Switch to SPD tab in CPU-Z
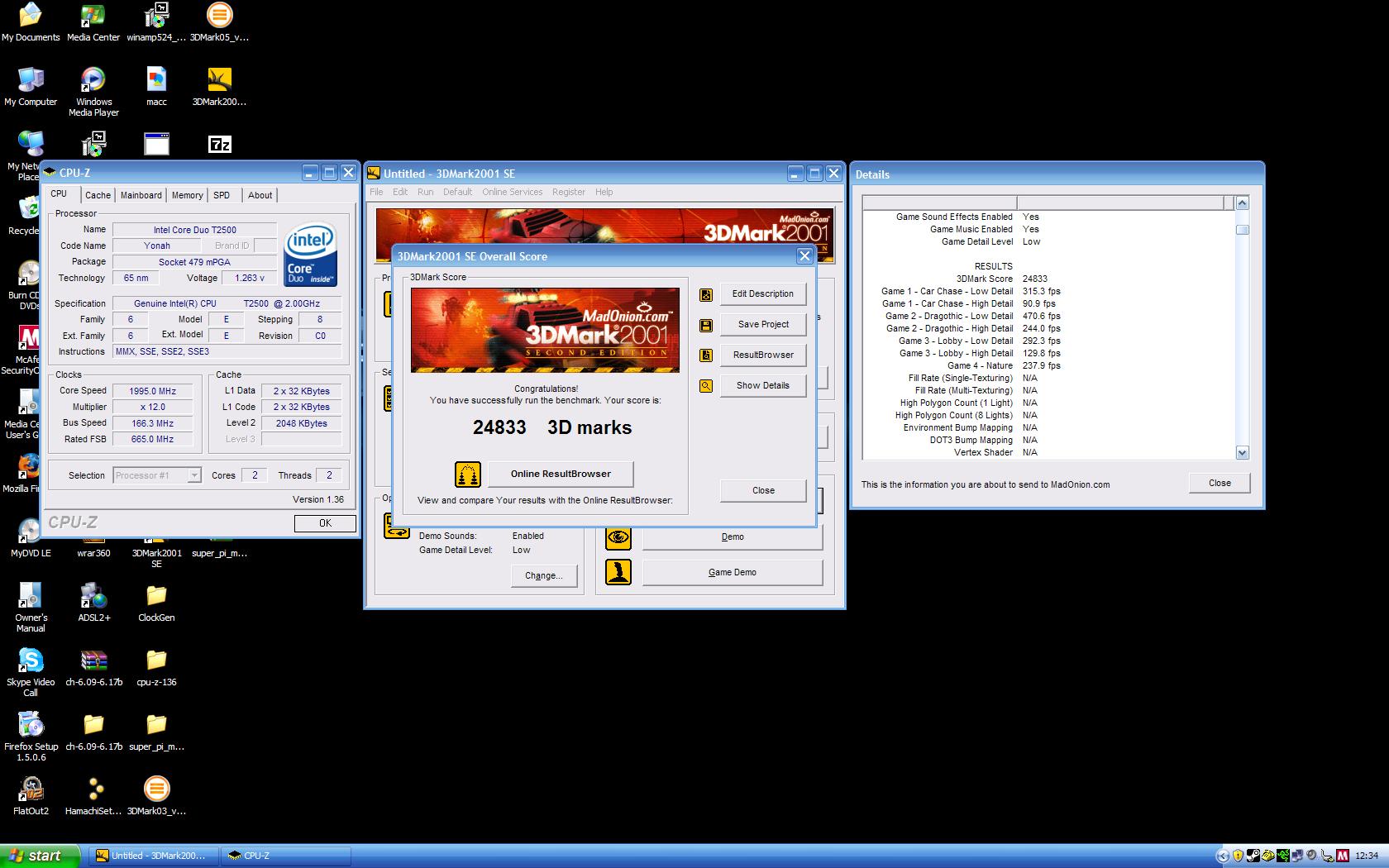This screenshot has width=1389, height=868. click(x=222, y=195)
